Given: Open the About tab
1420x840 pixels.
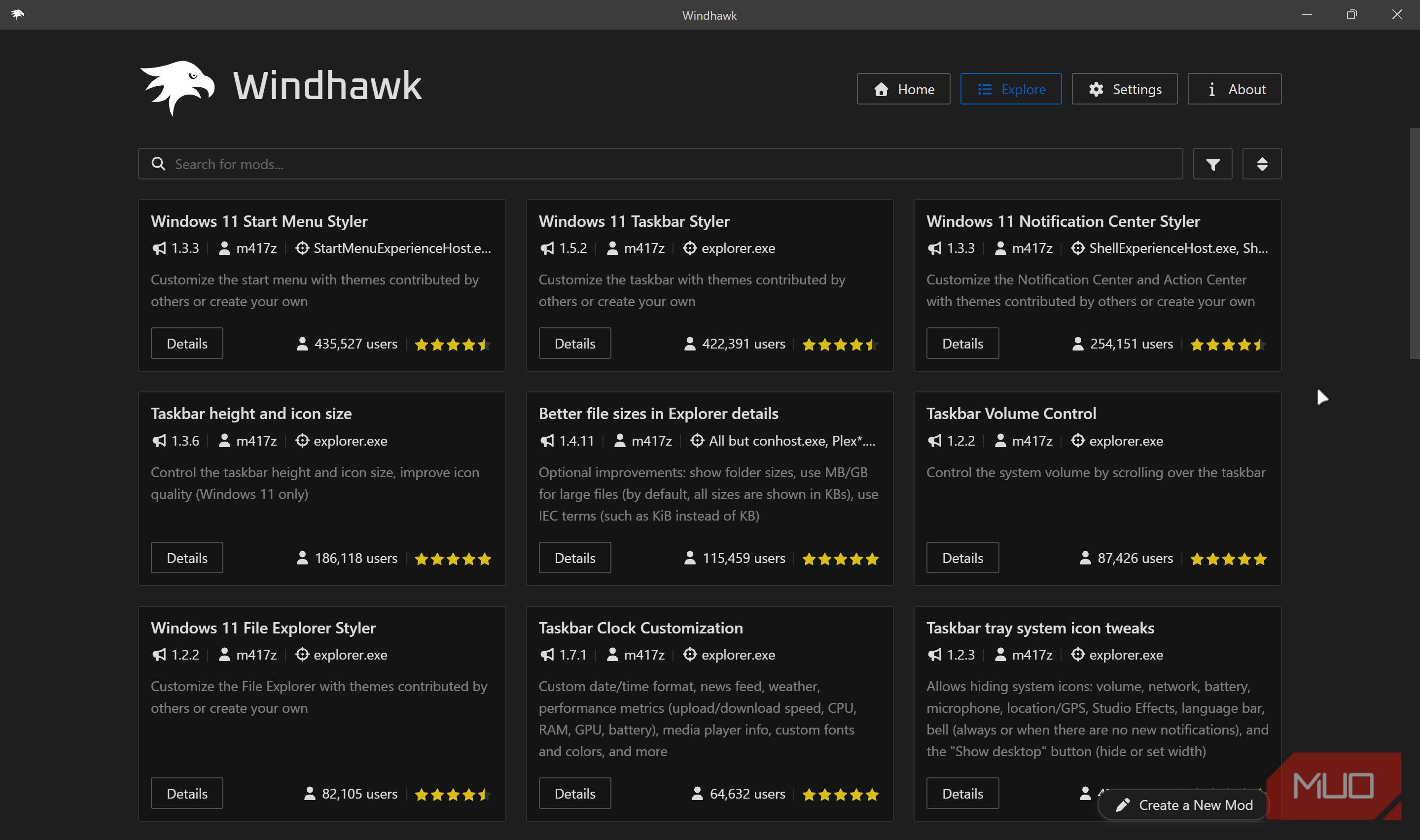Looking at the screenshot, I should tap(1234, 89).
